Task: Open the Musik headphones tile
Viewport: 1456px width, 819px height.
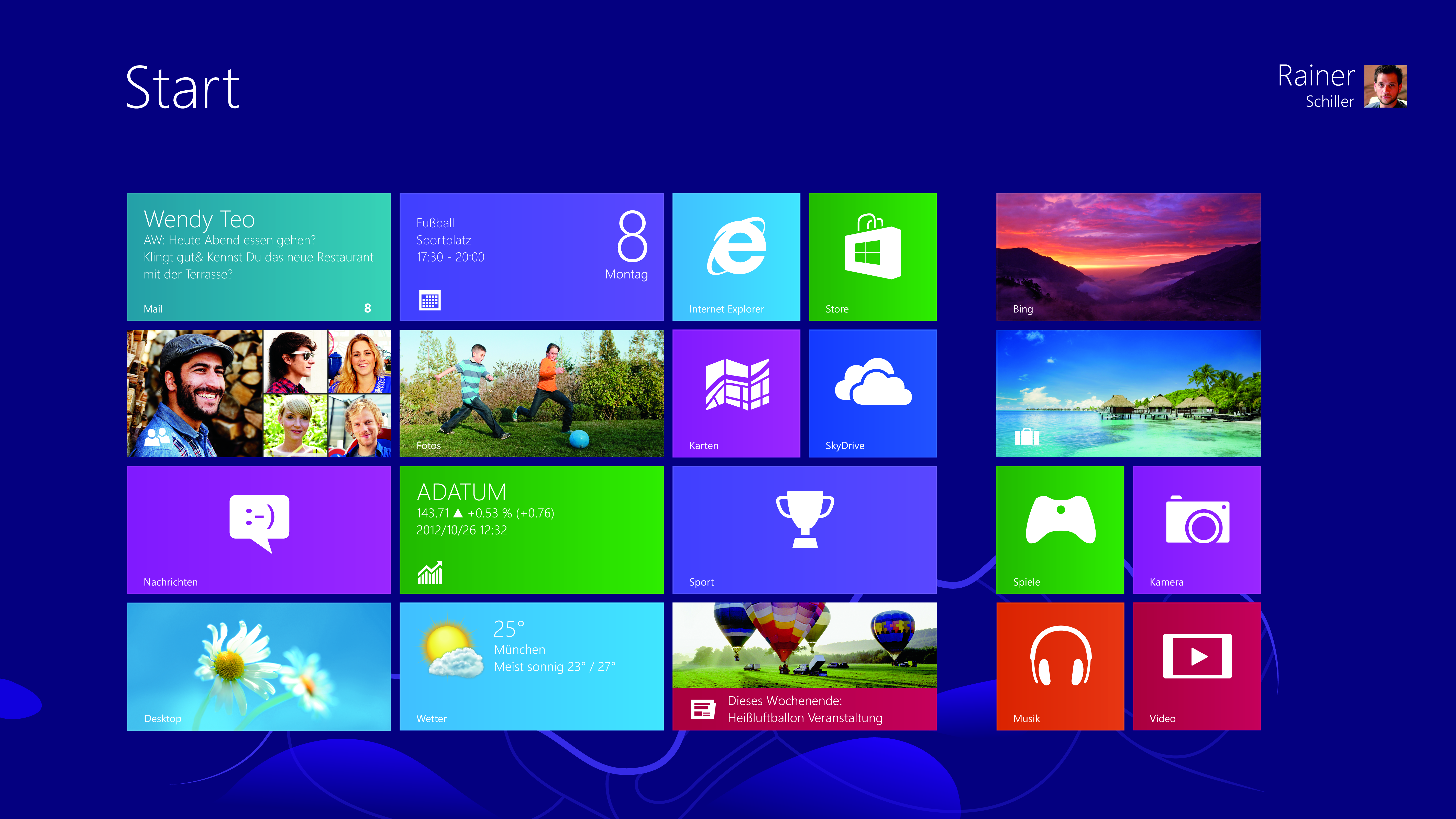Action: 1060,666
